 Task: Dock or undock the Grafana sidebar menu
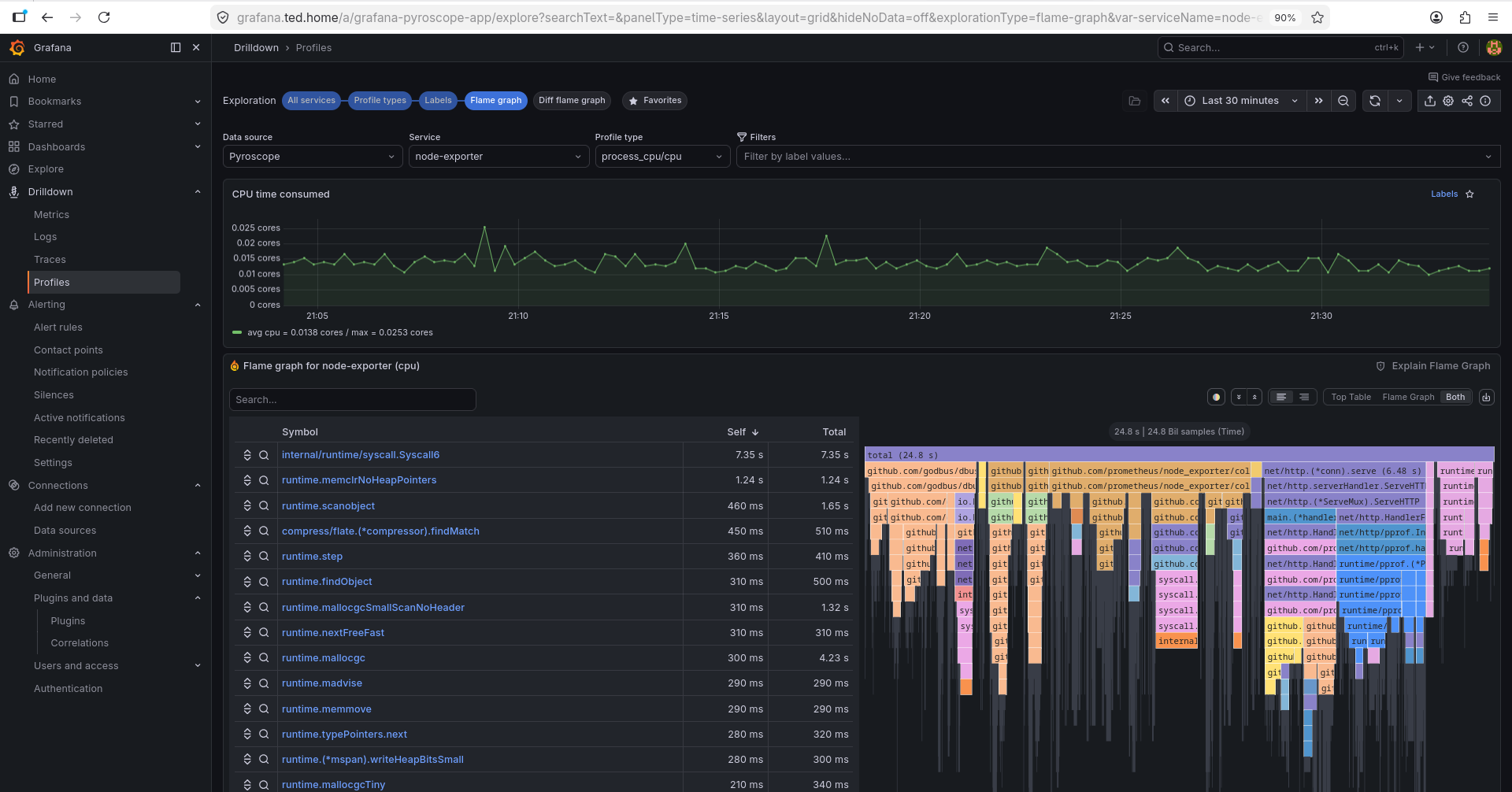point(176,48)
